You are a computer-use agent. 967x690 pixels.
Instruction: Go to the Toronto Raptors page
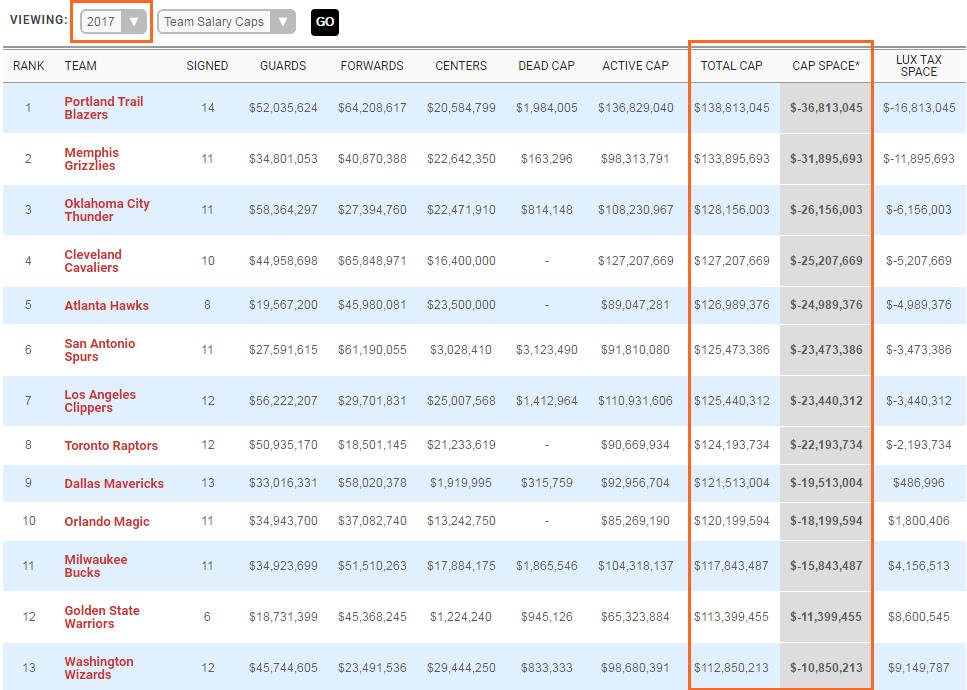111,446
